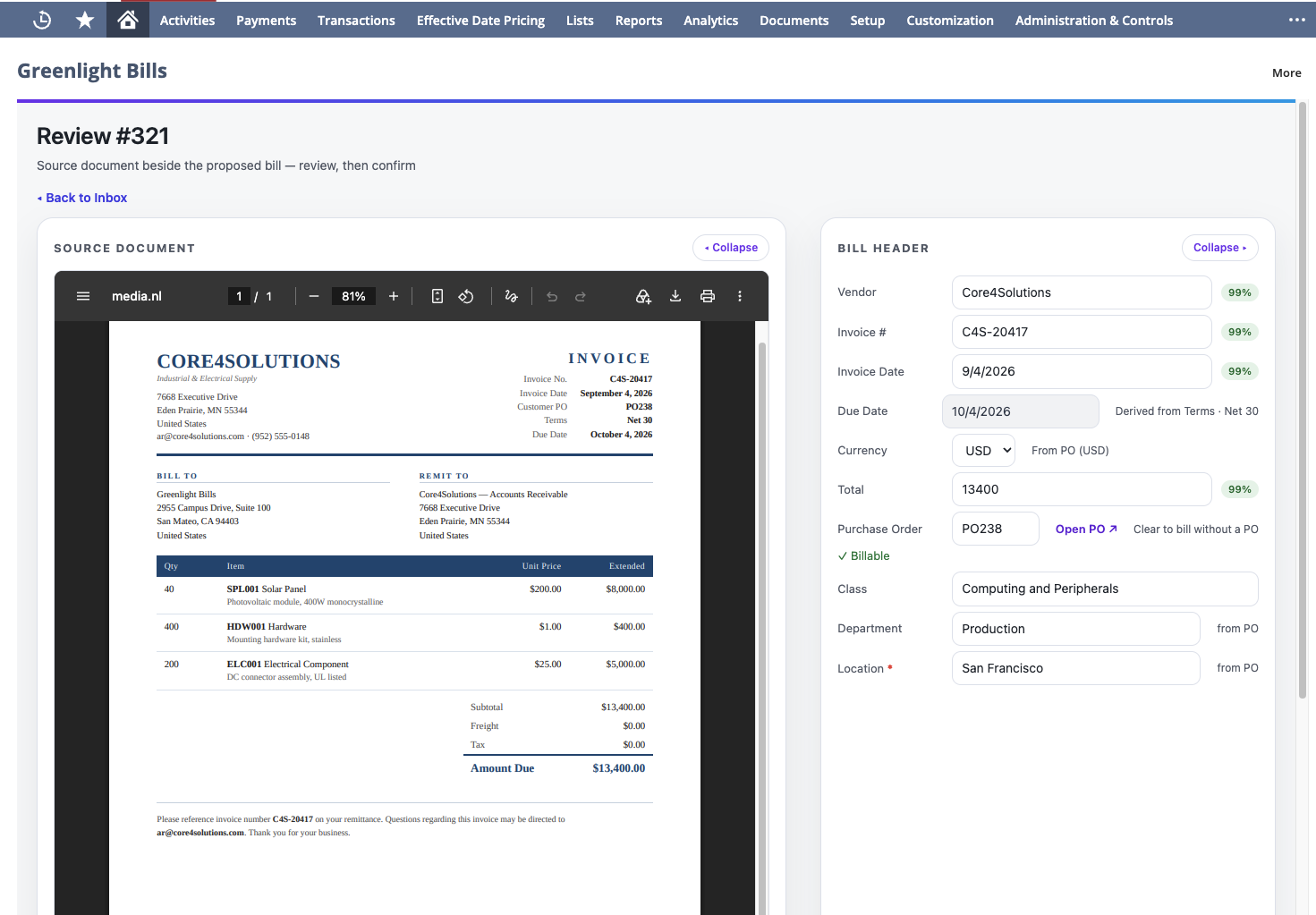Click the PDF undo arrow

point(552,296)
